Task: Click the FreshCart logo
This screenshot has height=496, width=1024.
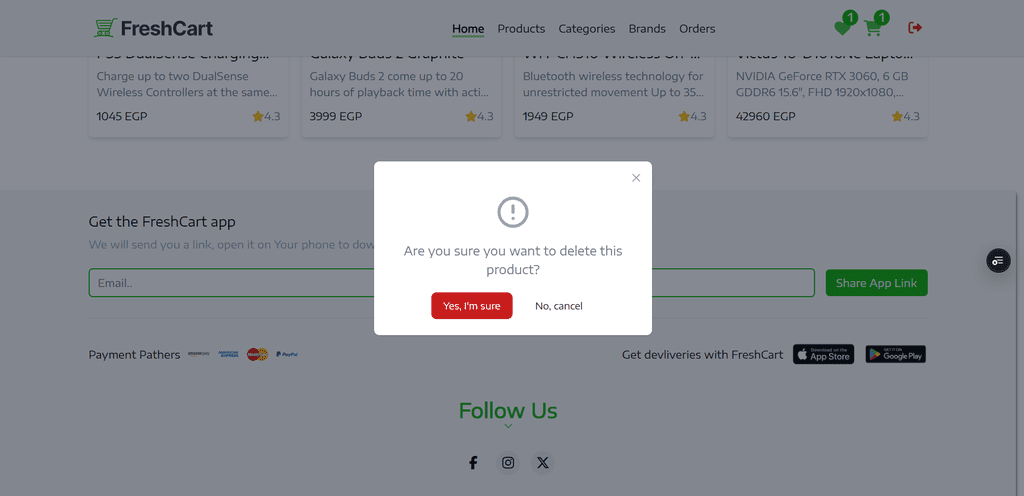Action: [x=153, y=28]
